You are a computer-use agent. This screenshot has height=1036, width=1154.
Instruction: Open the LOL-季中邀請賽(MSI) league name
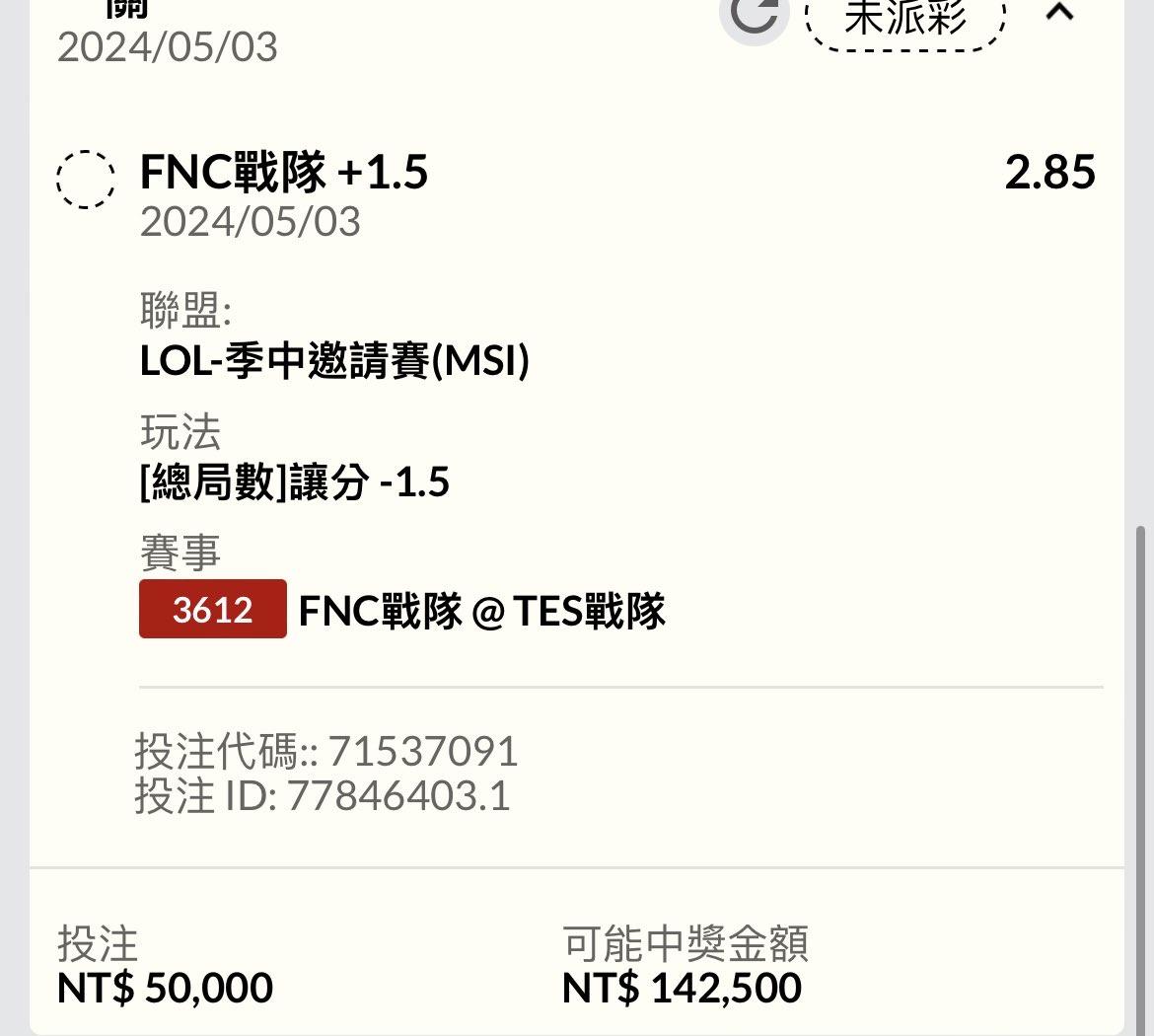[x=334, y=361]
